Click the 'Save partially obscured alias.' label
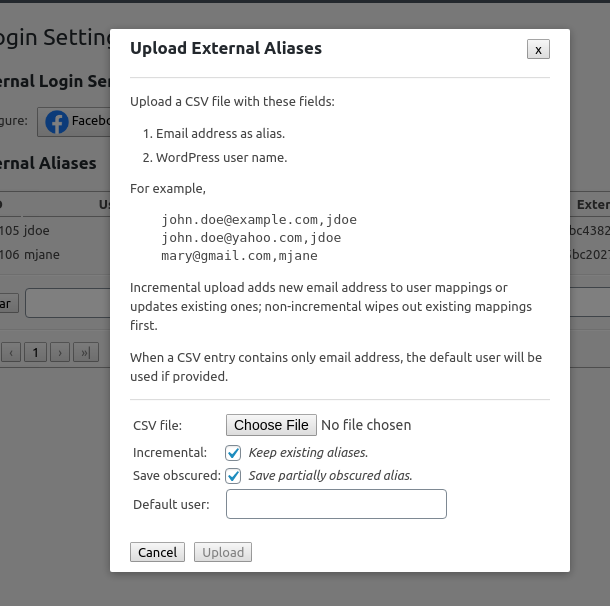Image resolution: width=610 pixels, height=606 pixels. point(330,475)
